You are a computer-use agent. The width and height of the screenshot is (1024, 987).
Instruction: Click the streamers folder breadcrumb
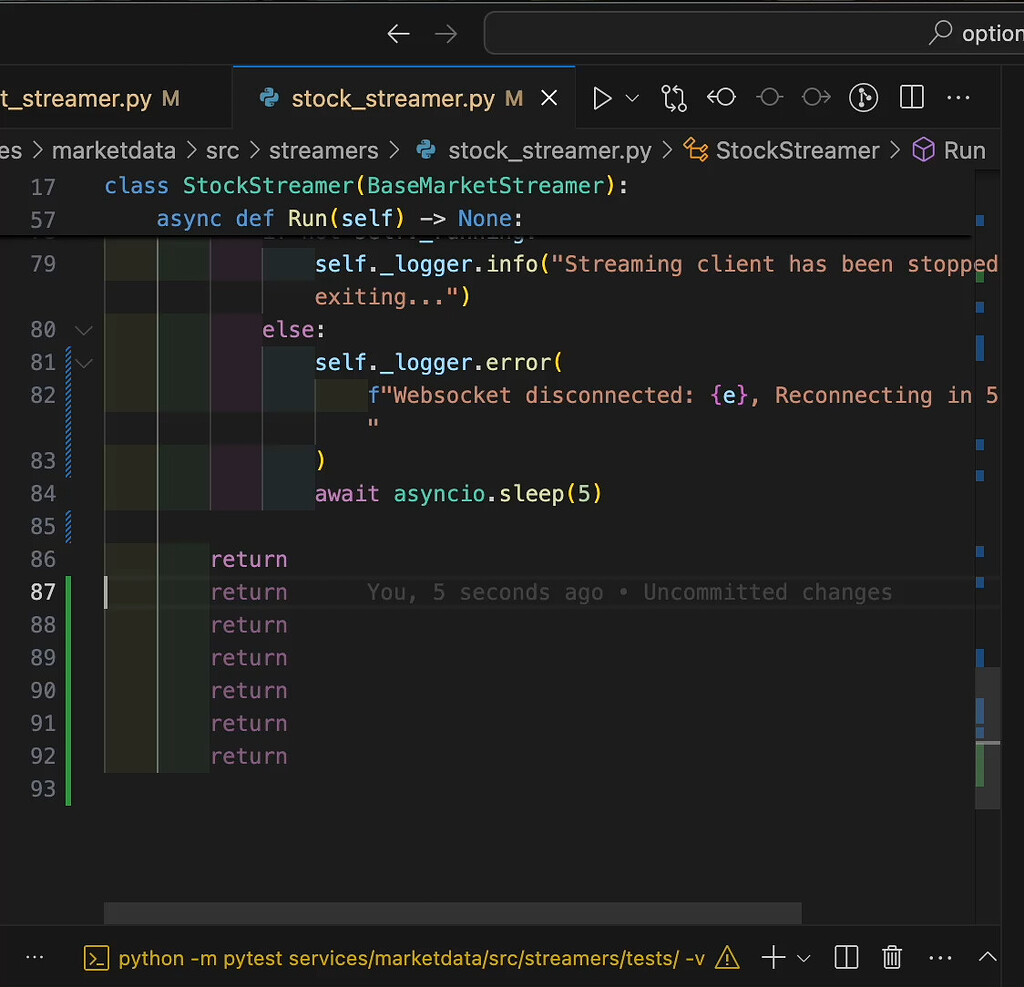point(323,151)
